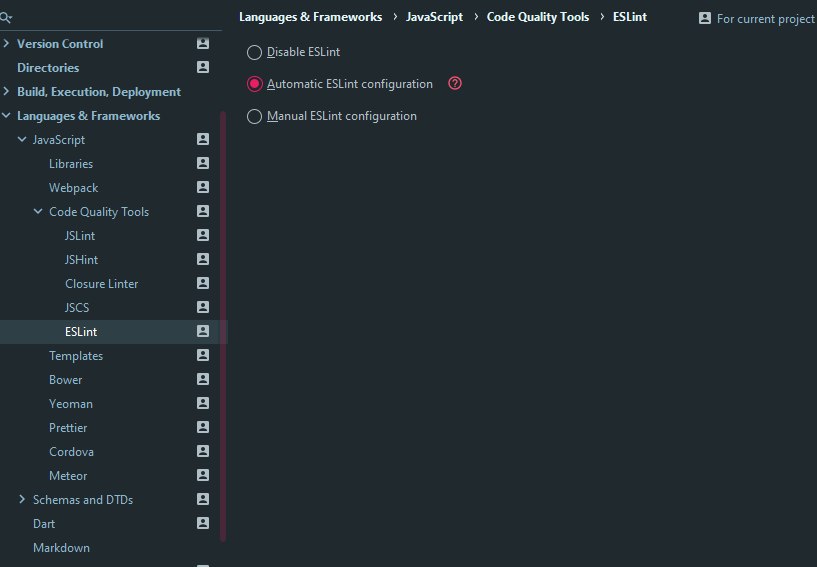Open the Prettier settings page

(x=68, y=427)
